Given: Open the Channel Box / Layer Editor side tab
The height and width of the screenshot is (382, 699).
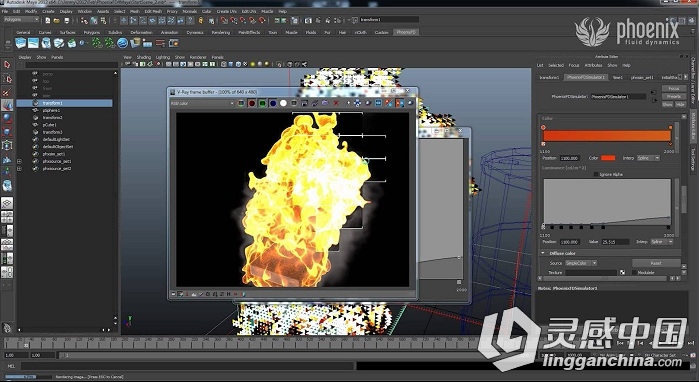Looking at the screenshot, I should [693, 80].
